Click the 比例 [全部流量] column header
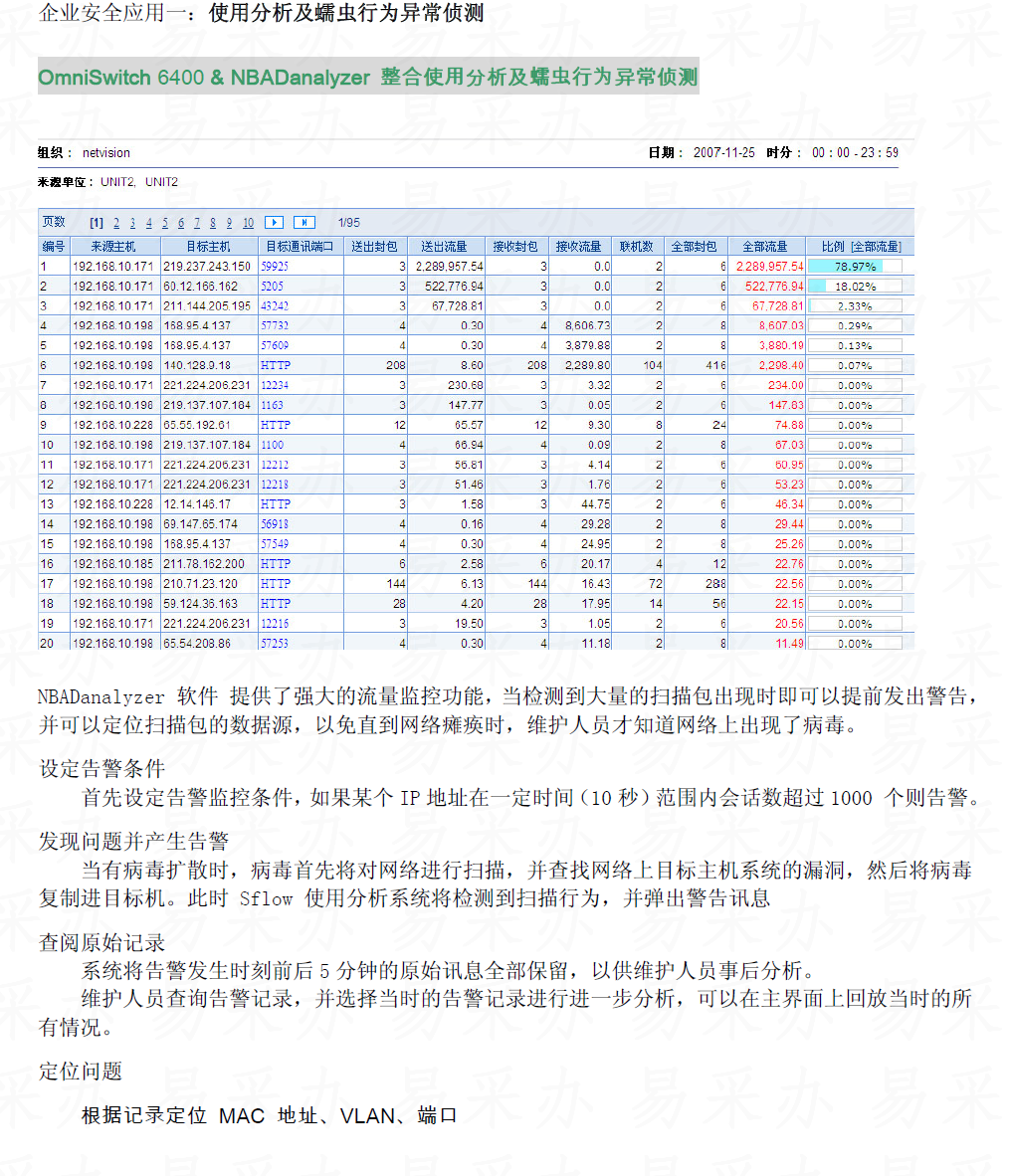 [861, 246]
